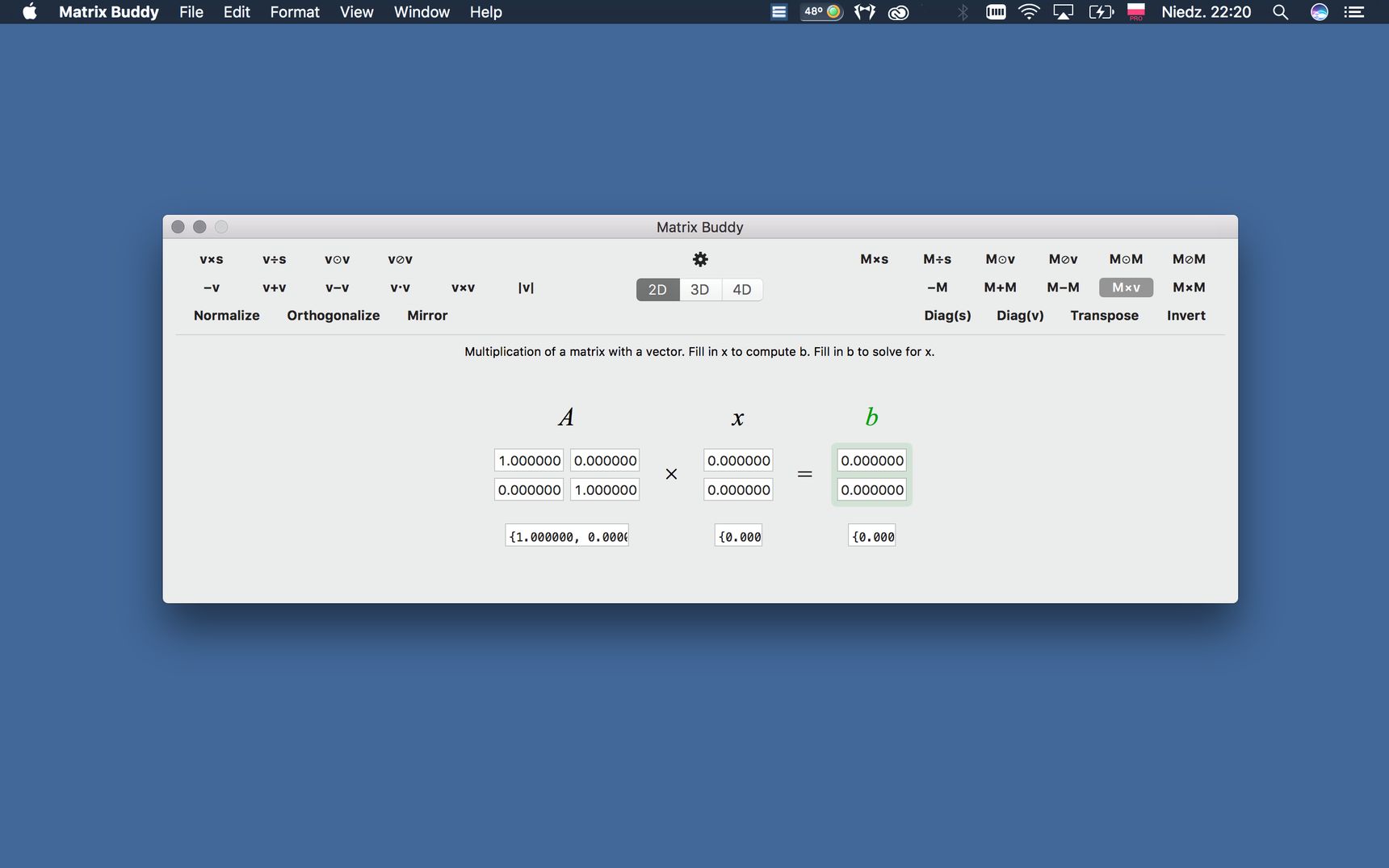
Task: Click the AirPlay display icon
Action: tap(1064, 12)
